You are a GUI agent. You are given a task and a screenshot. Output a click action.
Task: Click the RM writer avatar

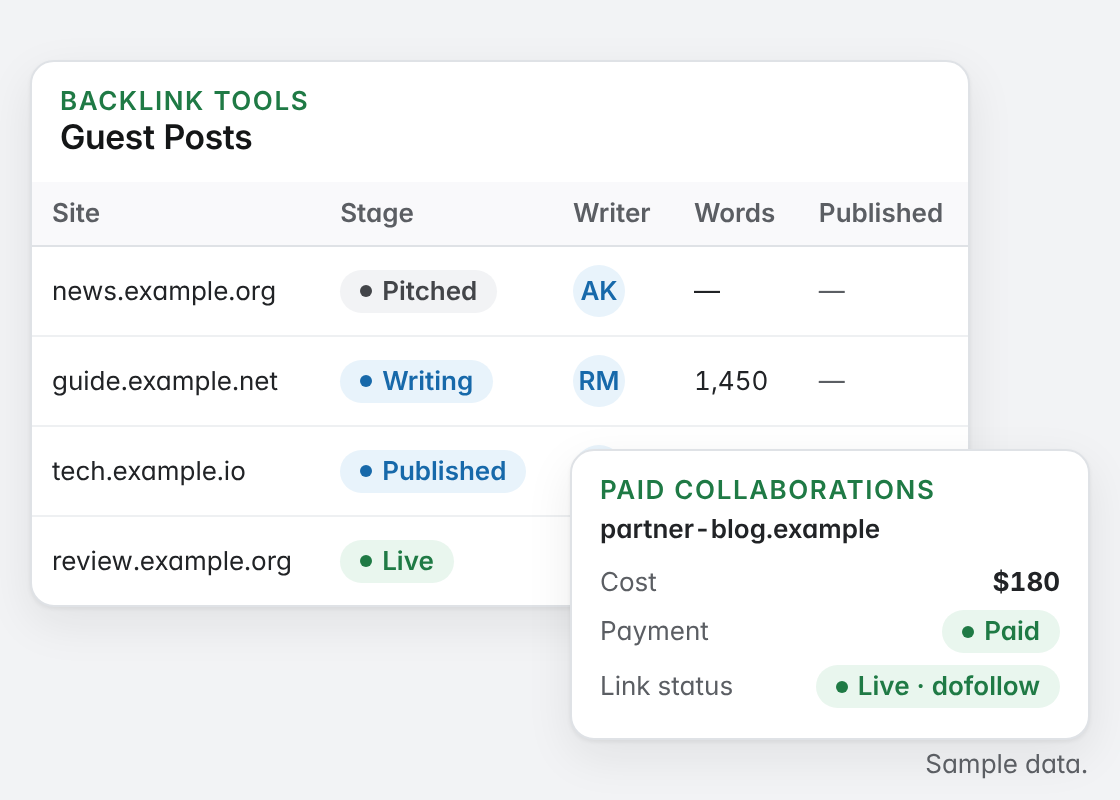pos(599,381)
